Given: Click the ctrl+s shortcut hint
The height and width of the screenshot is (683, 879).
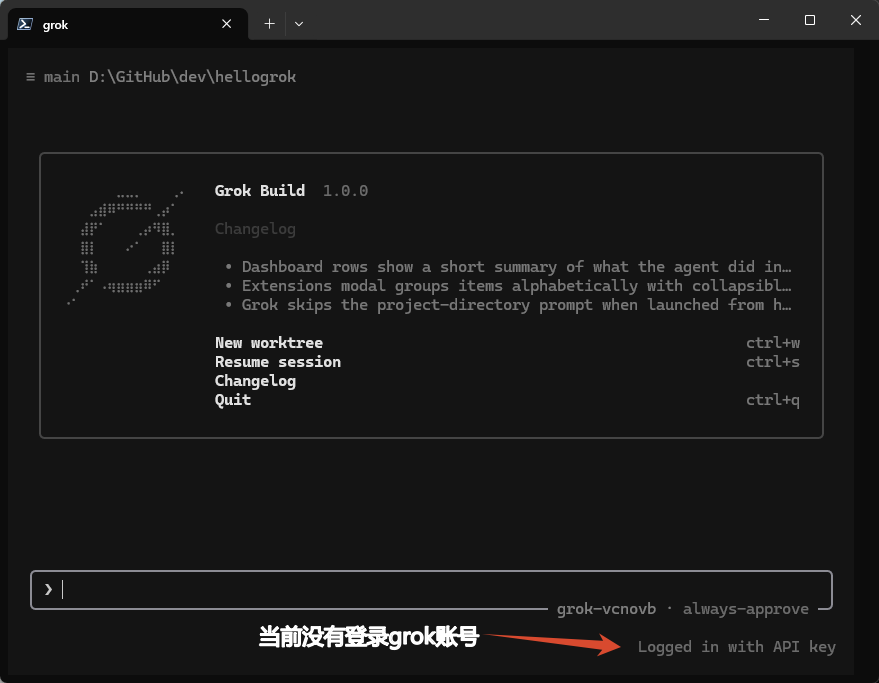Looking at the screenshot, I should tap(773, 362).
